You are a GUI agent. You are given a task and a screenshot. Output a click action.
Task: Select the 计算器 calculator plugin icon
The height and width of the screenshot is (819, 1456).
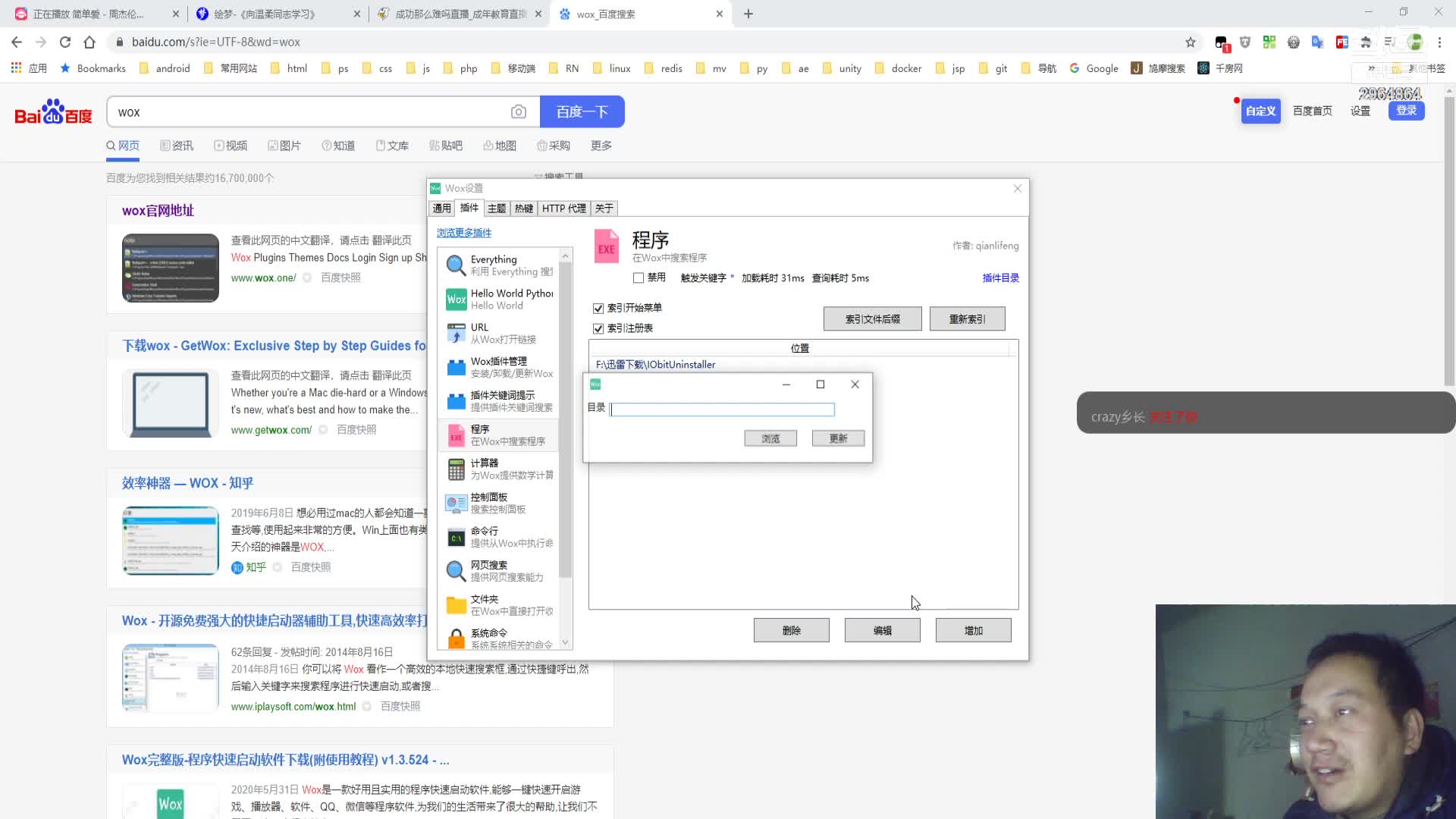click(x=456, y=469)
